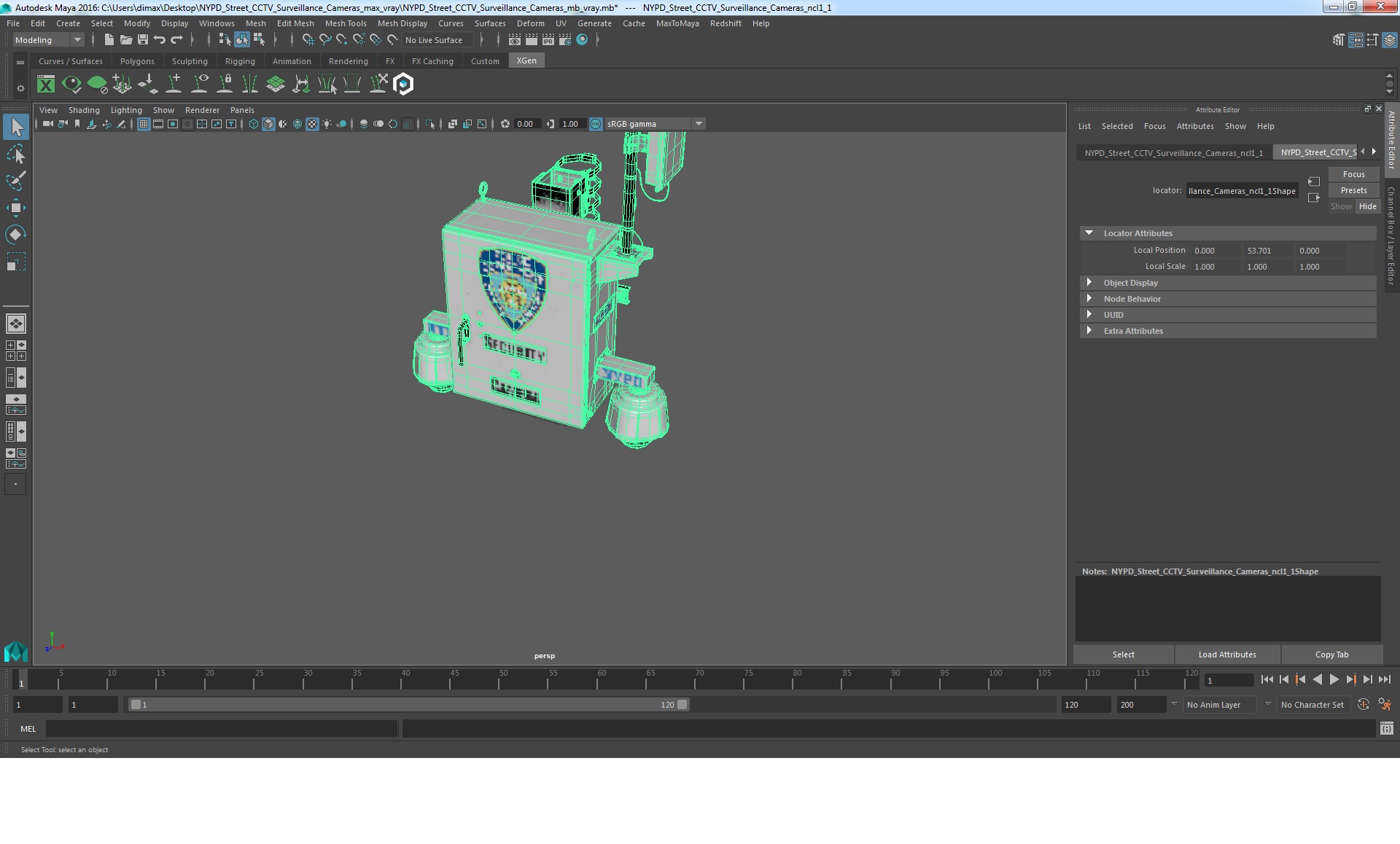Open the No Character Set dropdown
The height and width of the screenshot is (844, 1400).
(1312, 705)
